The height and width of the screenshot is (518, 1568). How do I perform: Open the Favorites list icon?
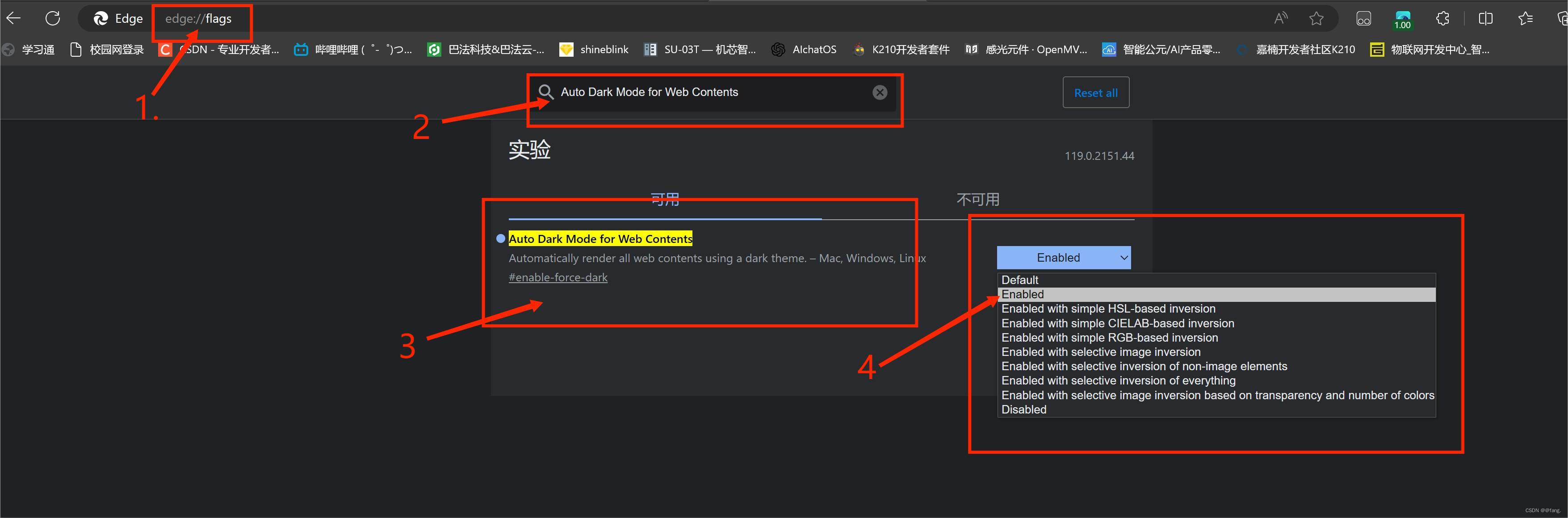click(1525, 18)
